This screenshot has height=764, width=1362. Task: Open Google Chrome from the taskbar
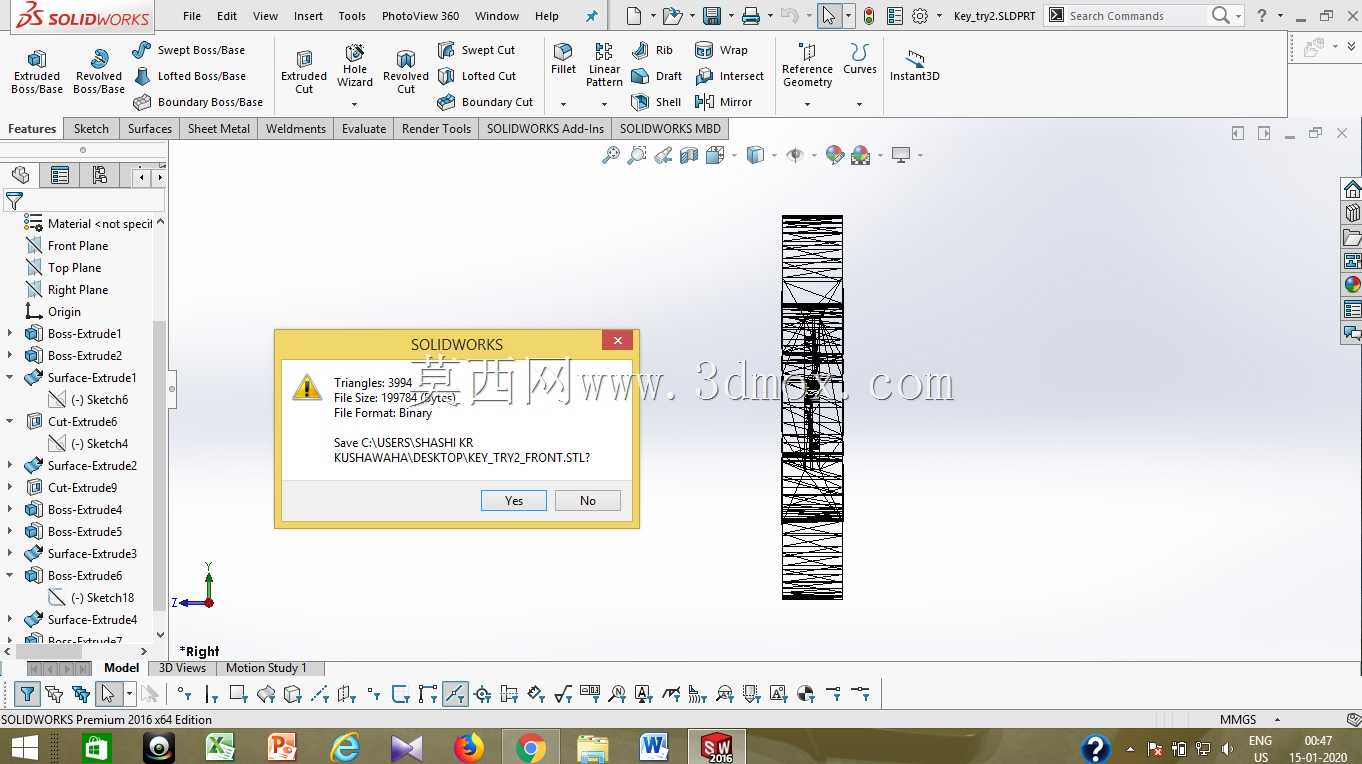click(530, 747)
